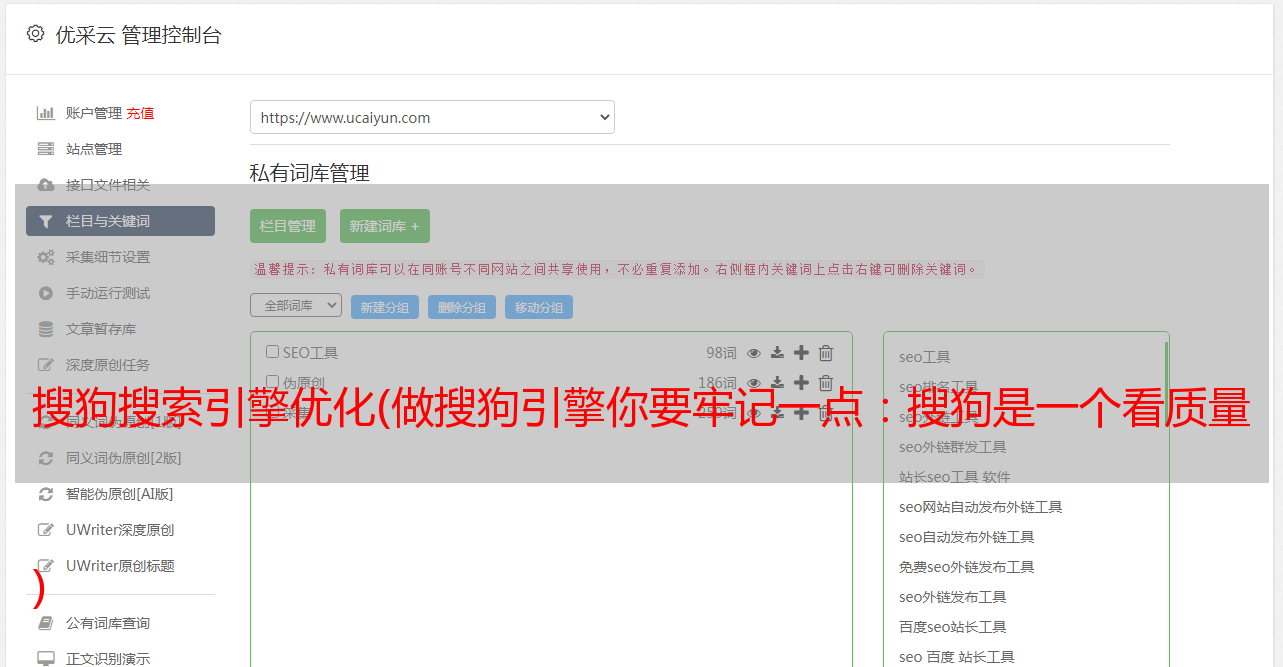Viewport: 1283px width, 667px height.
Task: Open 同义词伪原创[2版] sidebar item
Action: 123,458
